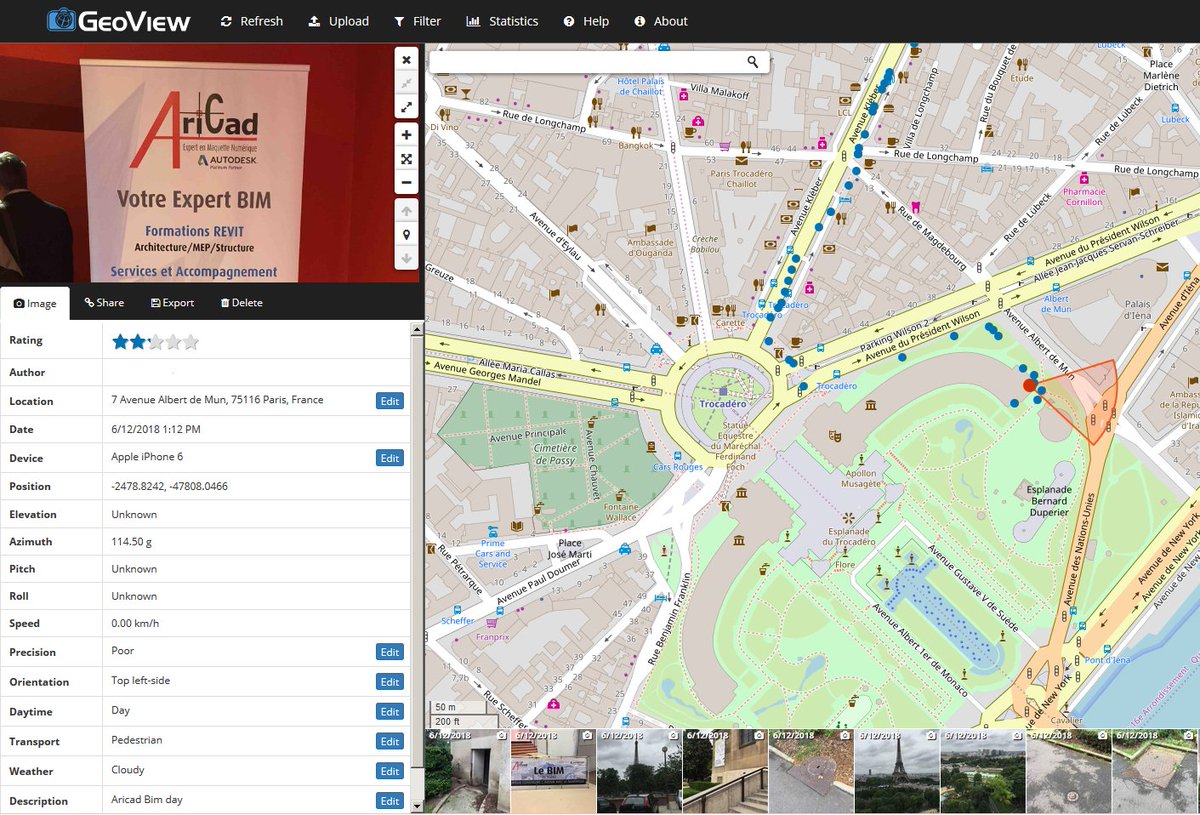This screenshot has width=1200, height=815.
Task: Open the 'Le BIM' banner thumbnail
Action: coord(553,770)
